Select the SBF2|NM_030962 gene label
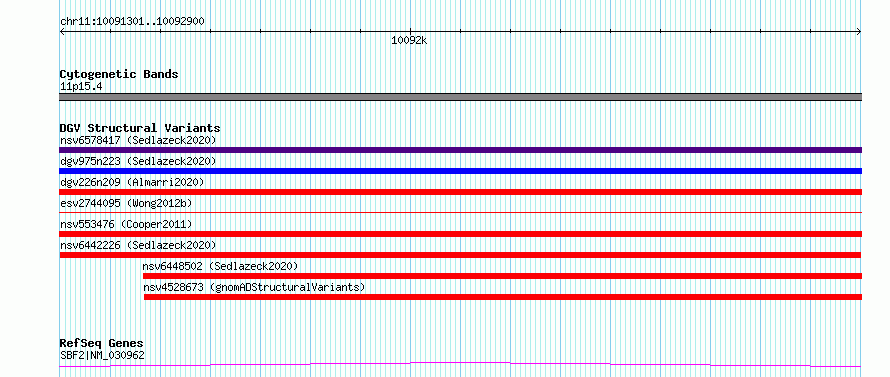Viewport: 890px width, 377px height. (102, 356)
